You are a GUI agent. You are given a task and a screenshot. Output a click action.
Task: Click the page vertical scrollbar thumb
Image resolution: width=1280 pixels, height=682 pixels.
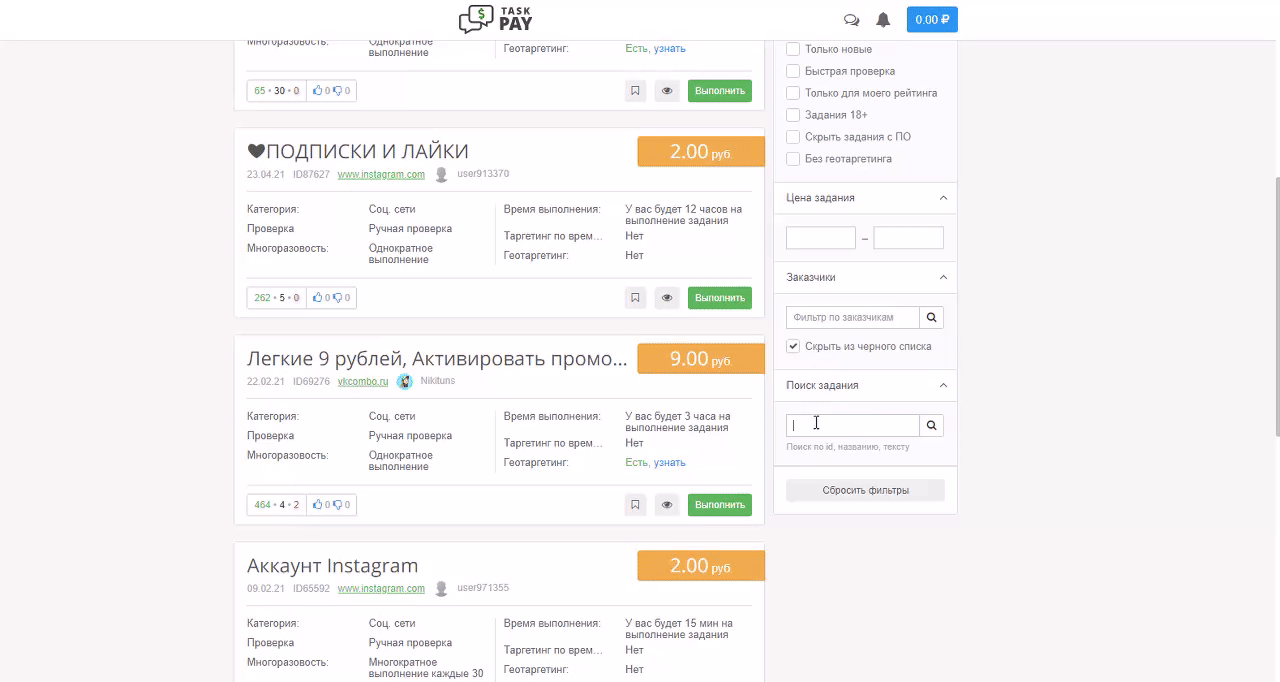pyautogui.click(x=1277, y=306)
